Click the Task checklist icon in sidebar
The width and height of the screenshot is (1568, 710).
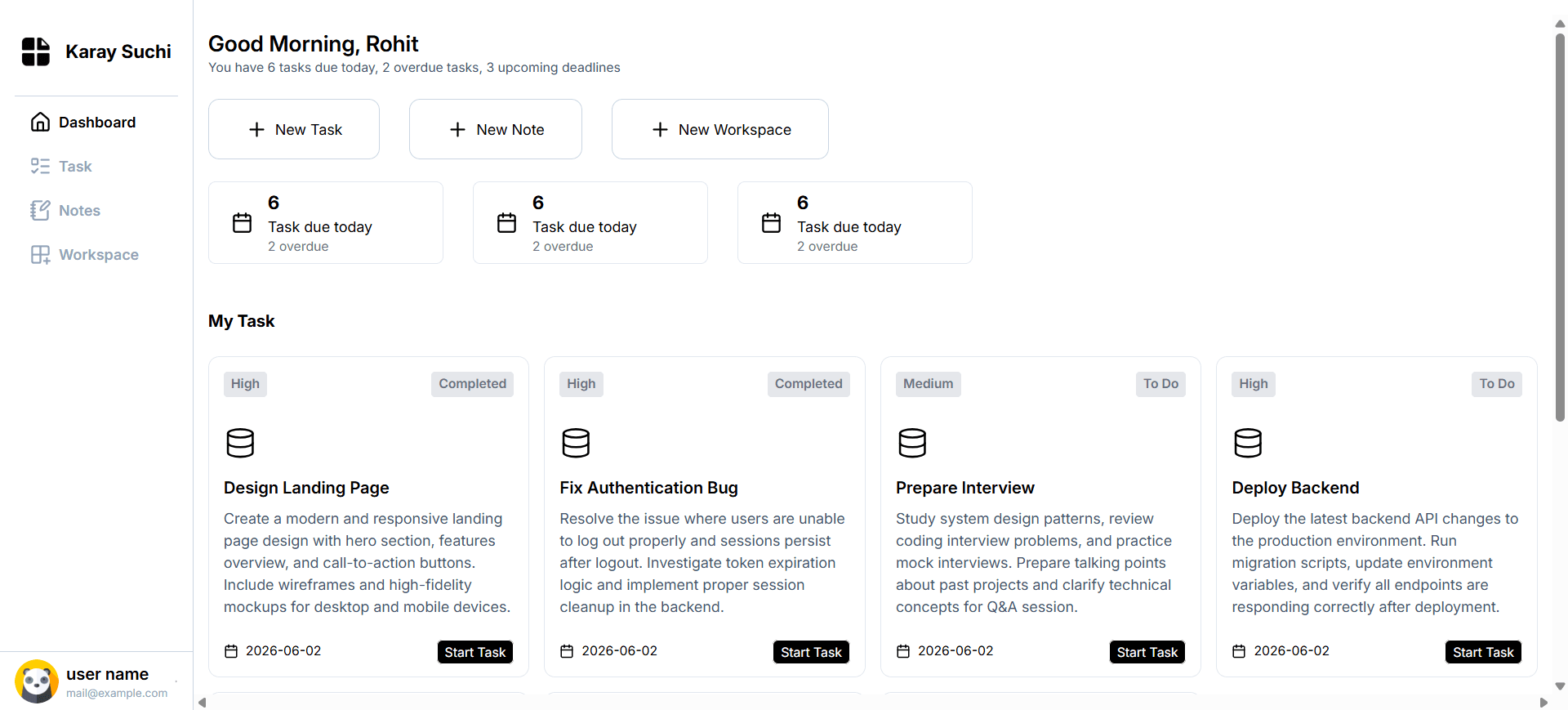(x=40, y=166)
